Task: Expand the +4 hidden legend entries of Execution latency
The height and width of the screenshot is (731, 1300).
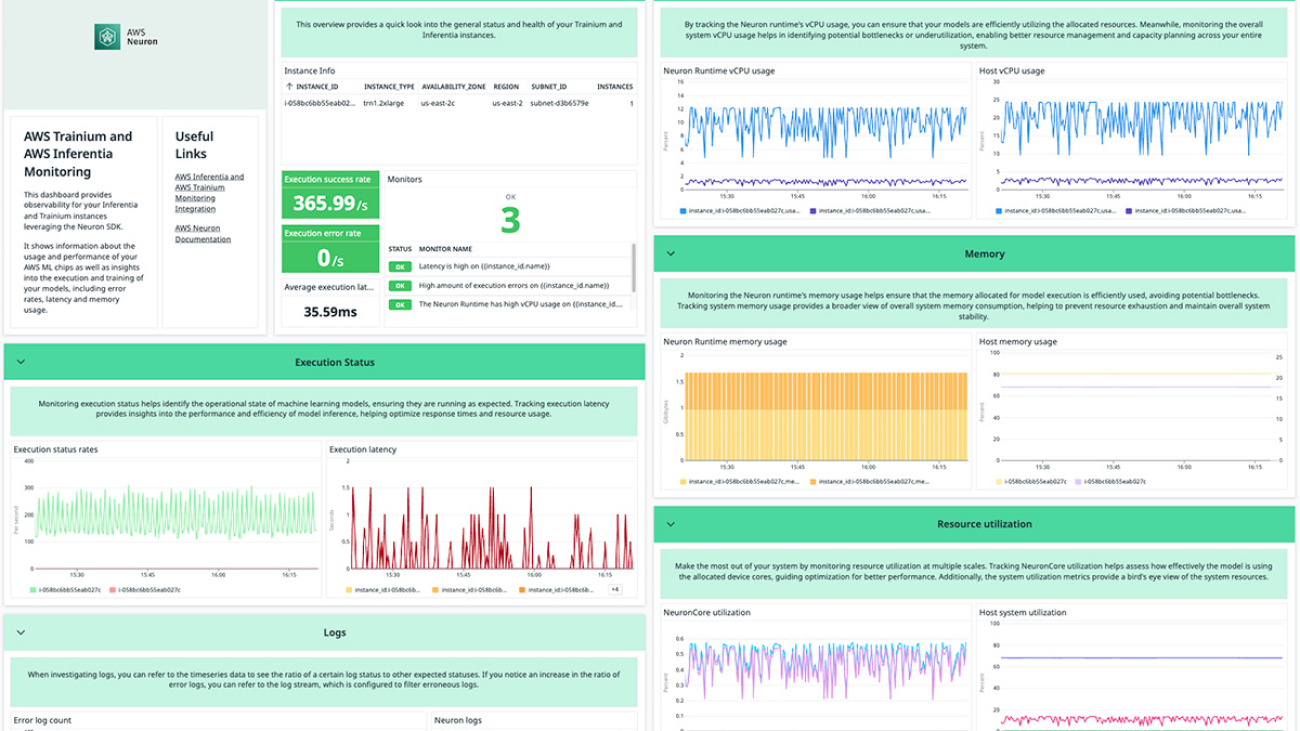Action: (x=615, y=590)
